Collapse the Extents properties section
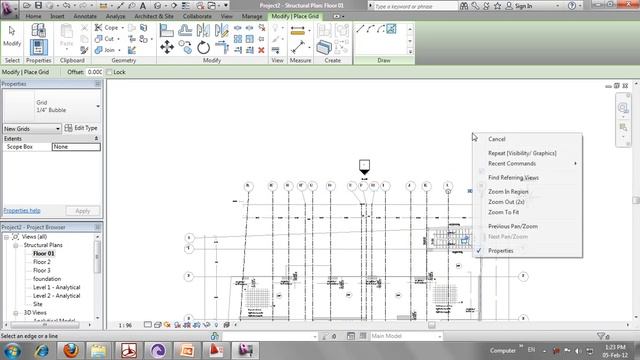The image size is (640, 360). pos(96,139)
